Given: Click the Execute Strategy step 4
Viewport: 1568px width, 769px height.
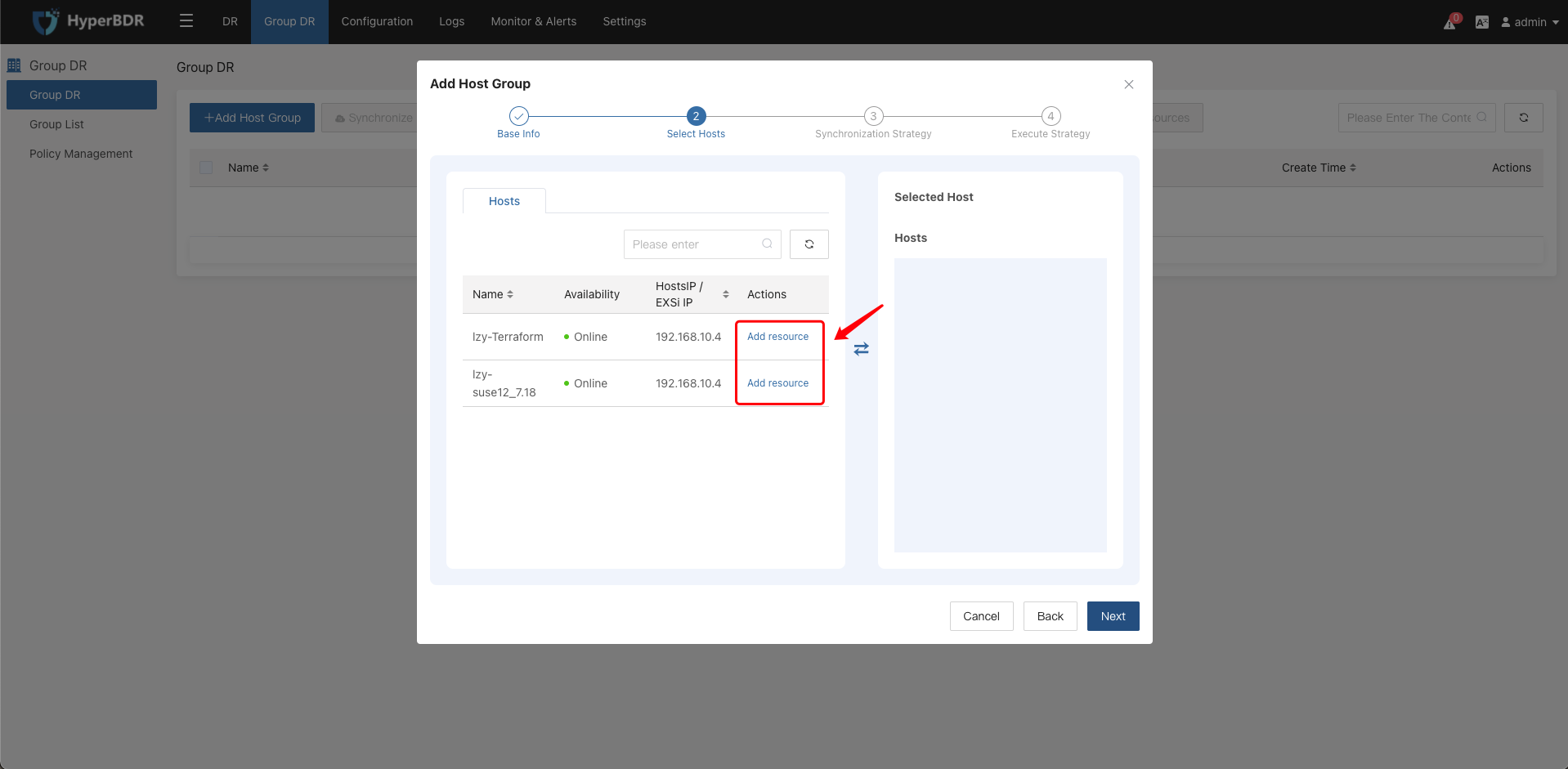Looking at the screenshot, I should (1051, 122).
